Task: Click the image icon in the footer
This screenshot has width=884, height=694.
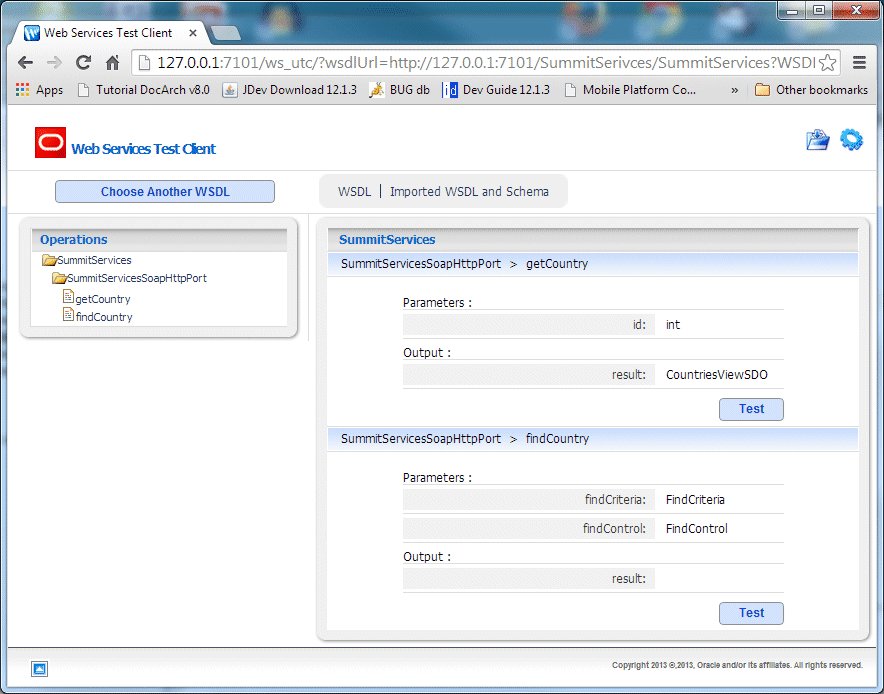Action: pyautogui.click(x=39, y=669)
